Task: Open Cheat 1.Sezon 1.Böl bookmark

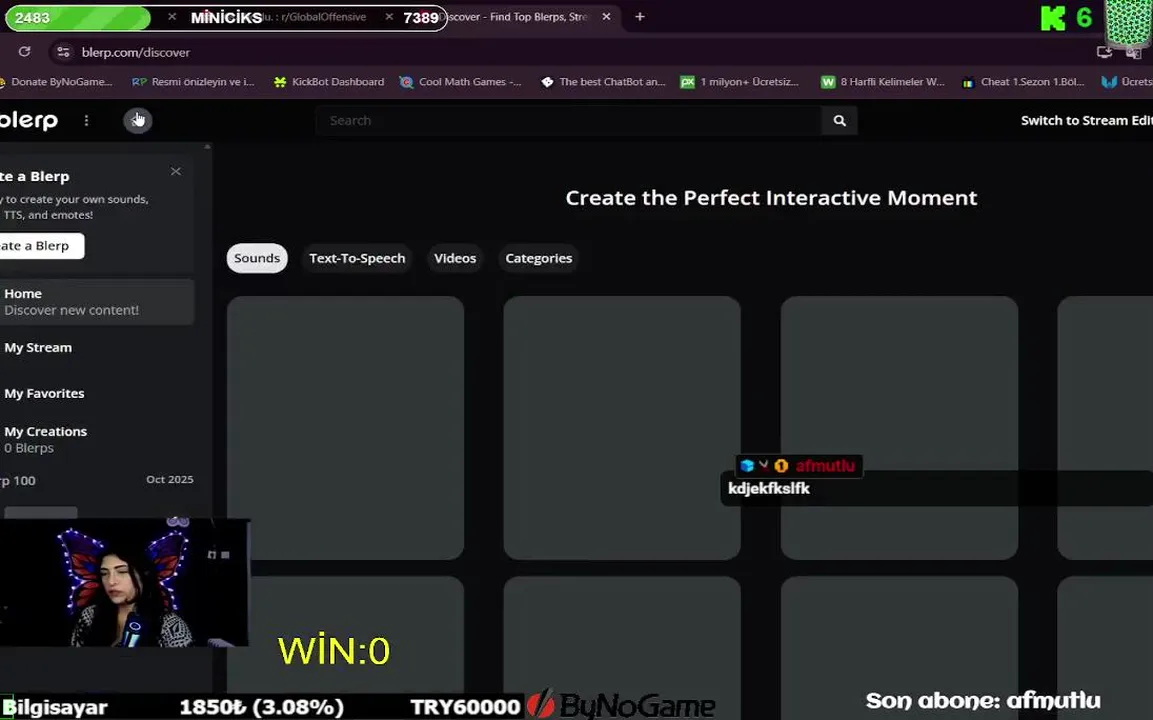Action: (x=1024, y=82)
